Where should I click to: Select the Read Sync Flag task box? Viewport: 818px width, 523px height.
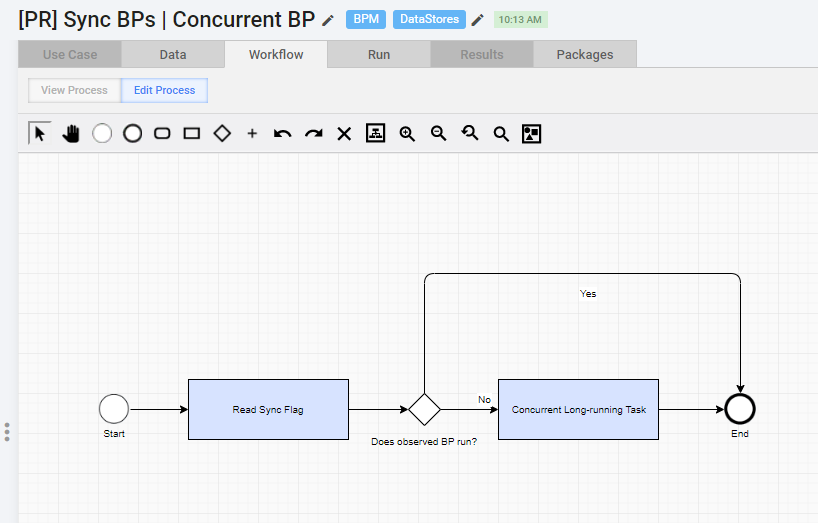tap(268, 409)
